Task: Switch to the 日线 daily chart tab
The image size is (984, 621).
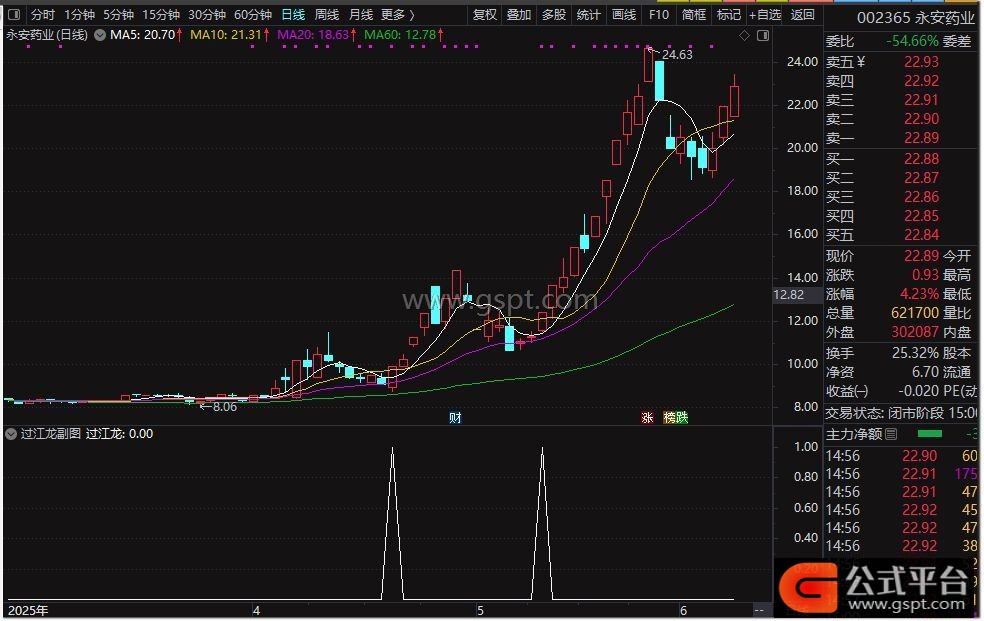Action: point(293,14)
